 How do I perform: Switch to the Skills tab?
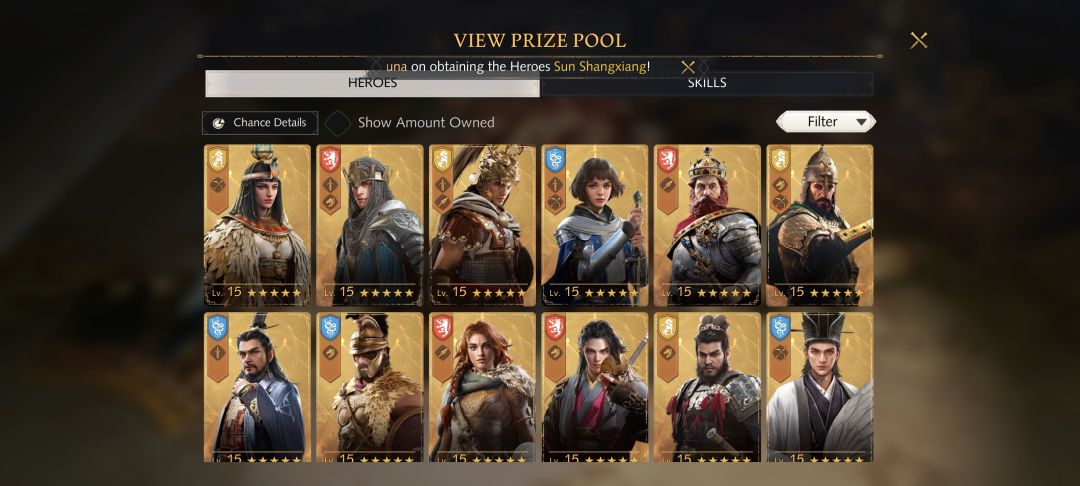(x=707, y=83)
